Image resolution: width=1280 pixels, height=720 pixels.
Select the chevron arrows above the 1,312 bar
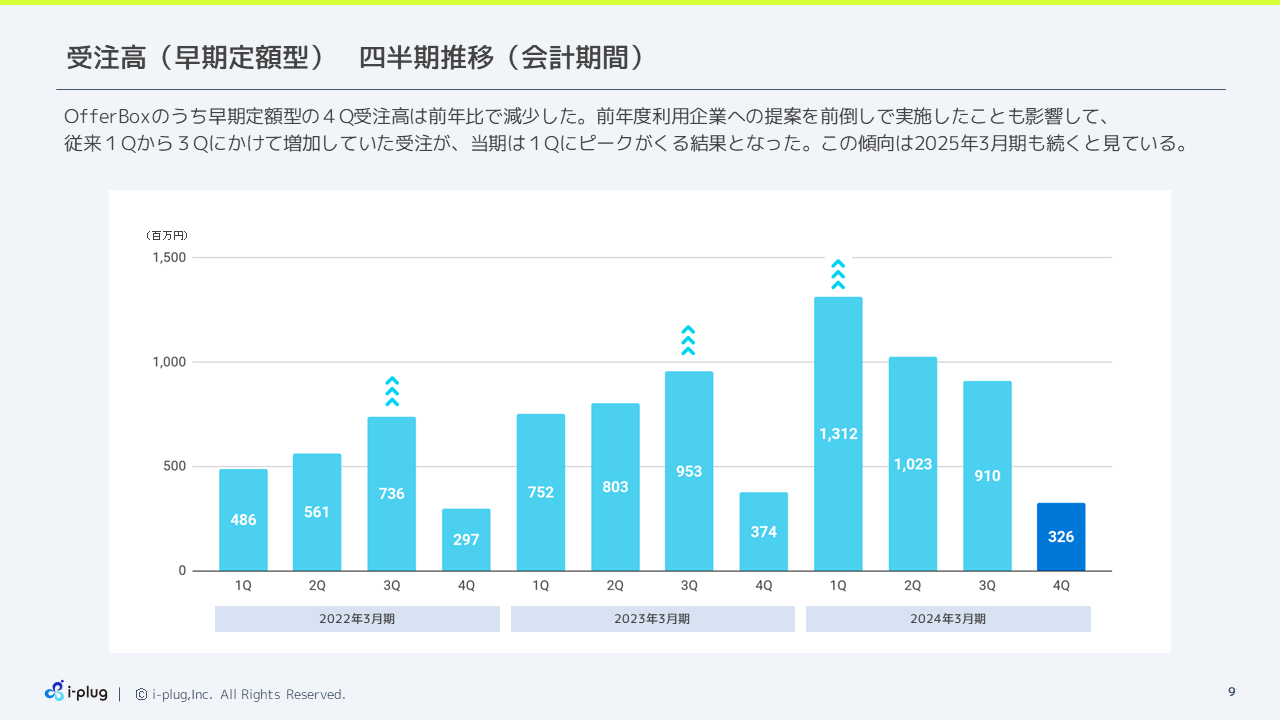point(838,274)
